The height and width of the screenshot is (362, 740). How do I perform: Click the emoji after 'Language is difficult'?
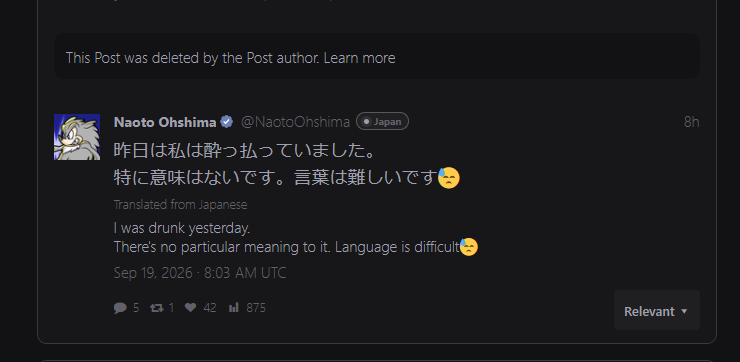(x=469, y=247)
